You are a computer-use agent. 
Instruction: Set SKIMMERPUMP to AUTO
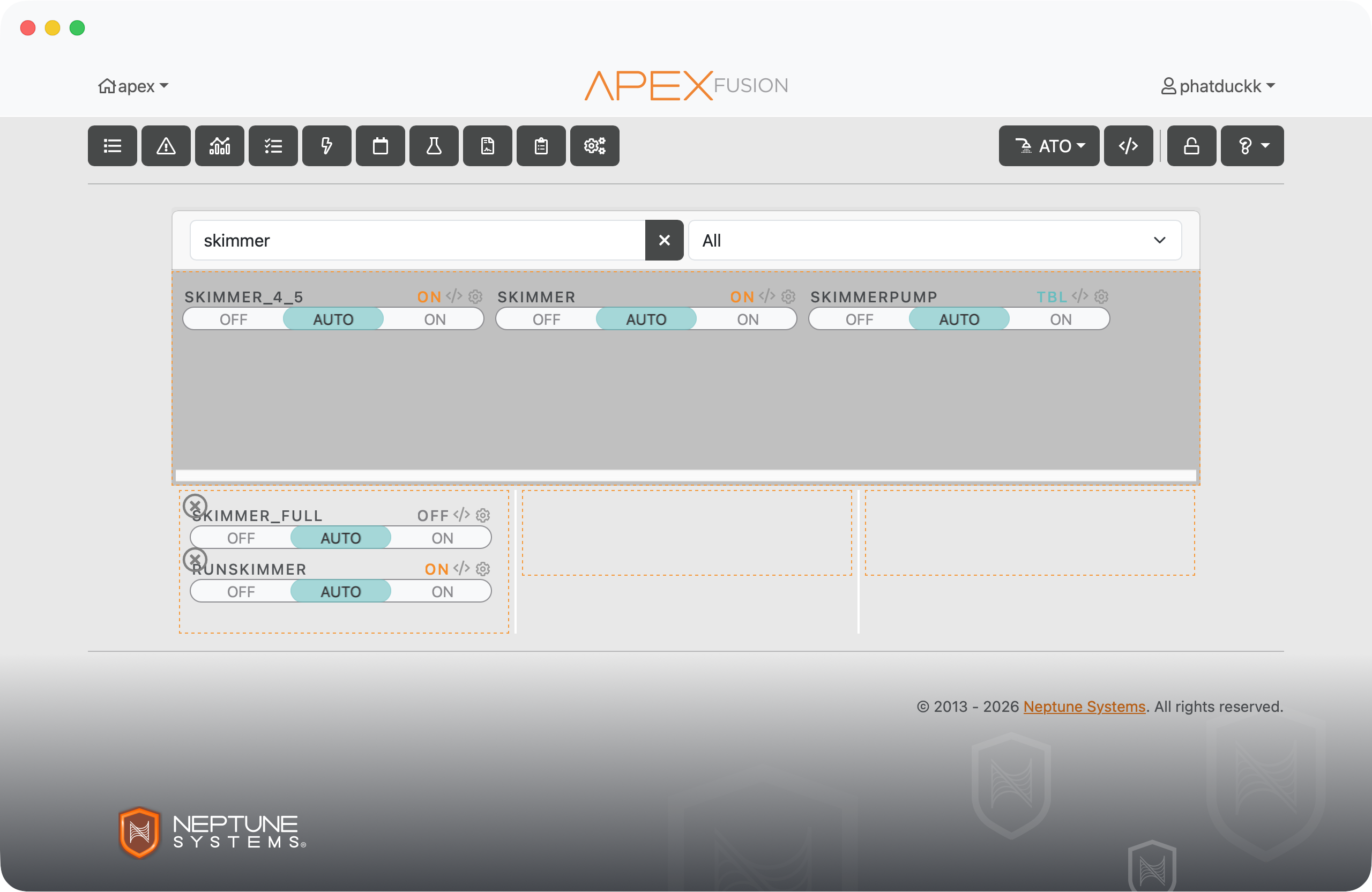[959, 319]
